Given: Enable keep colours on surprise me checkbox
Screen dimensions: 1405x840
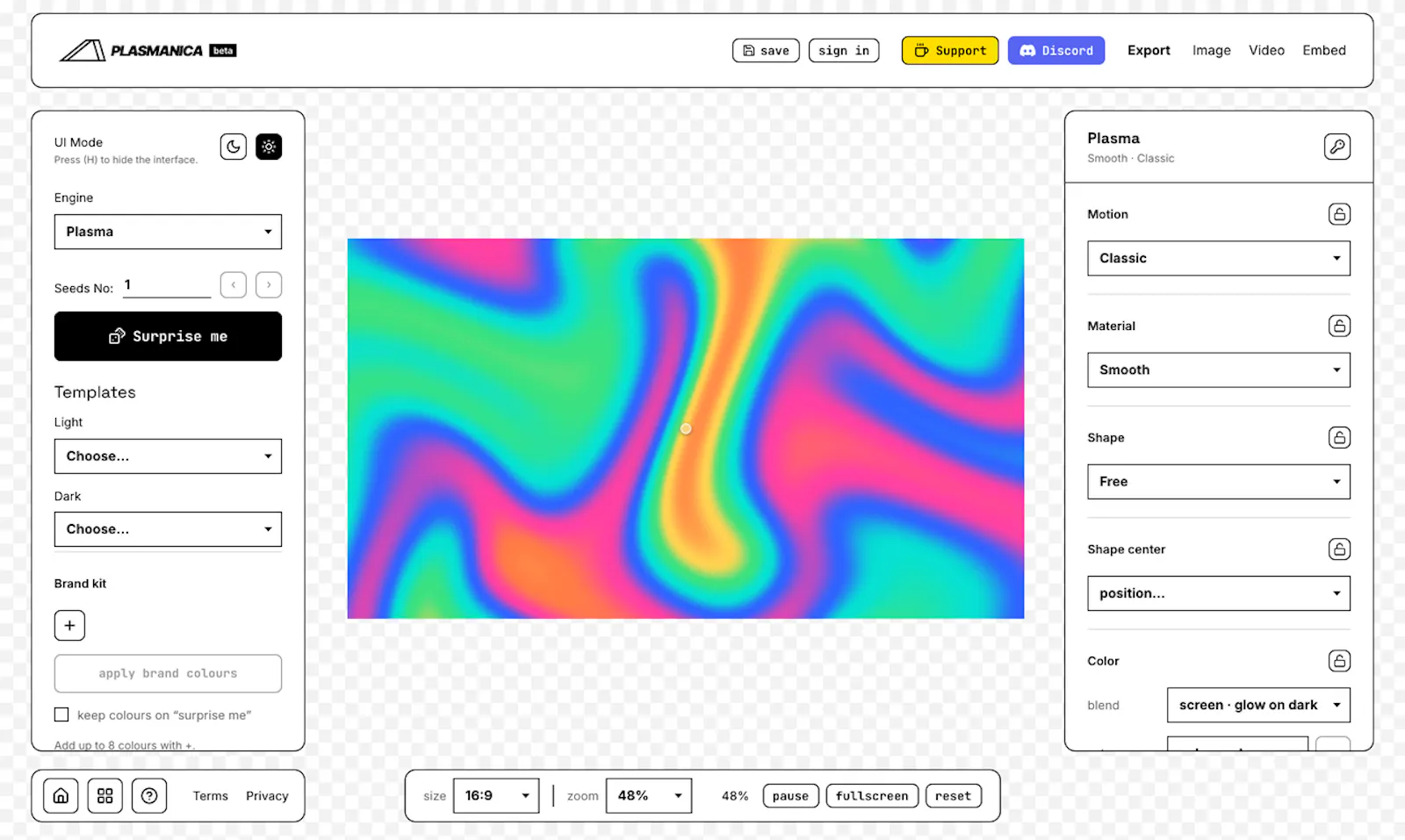Looking at the screenshot, I should click(x=61, y=714).
